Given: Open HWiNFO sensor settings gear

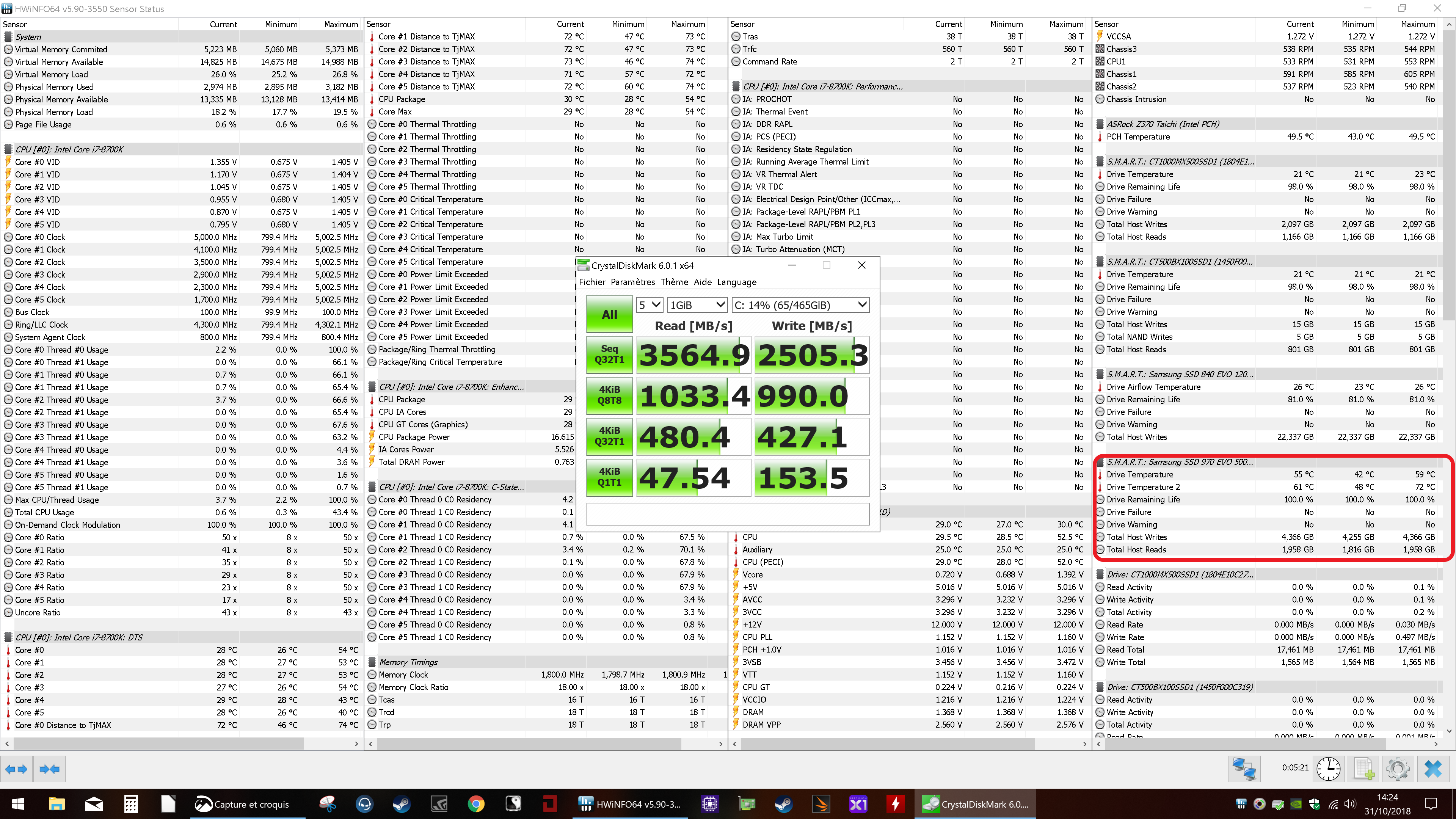Looking at the screenshot, I should click(x=1397, y=769).
